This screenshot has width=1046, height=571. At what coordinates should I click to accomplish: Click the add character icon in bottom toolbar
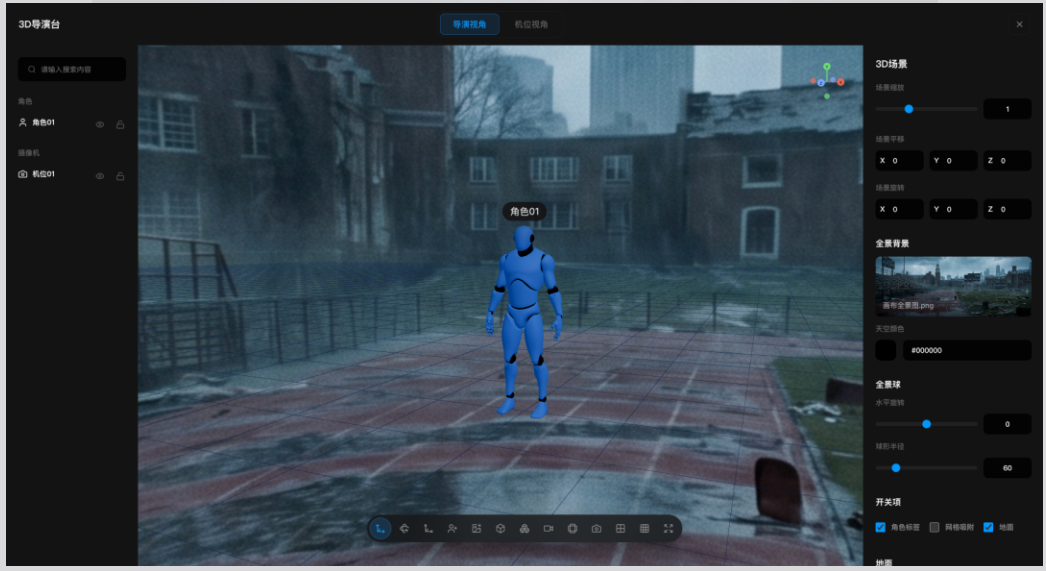452,528
